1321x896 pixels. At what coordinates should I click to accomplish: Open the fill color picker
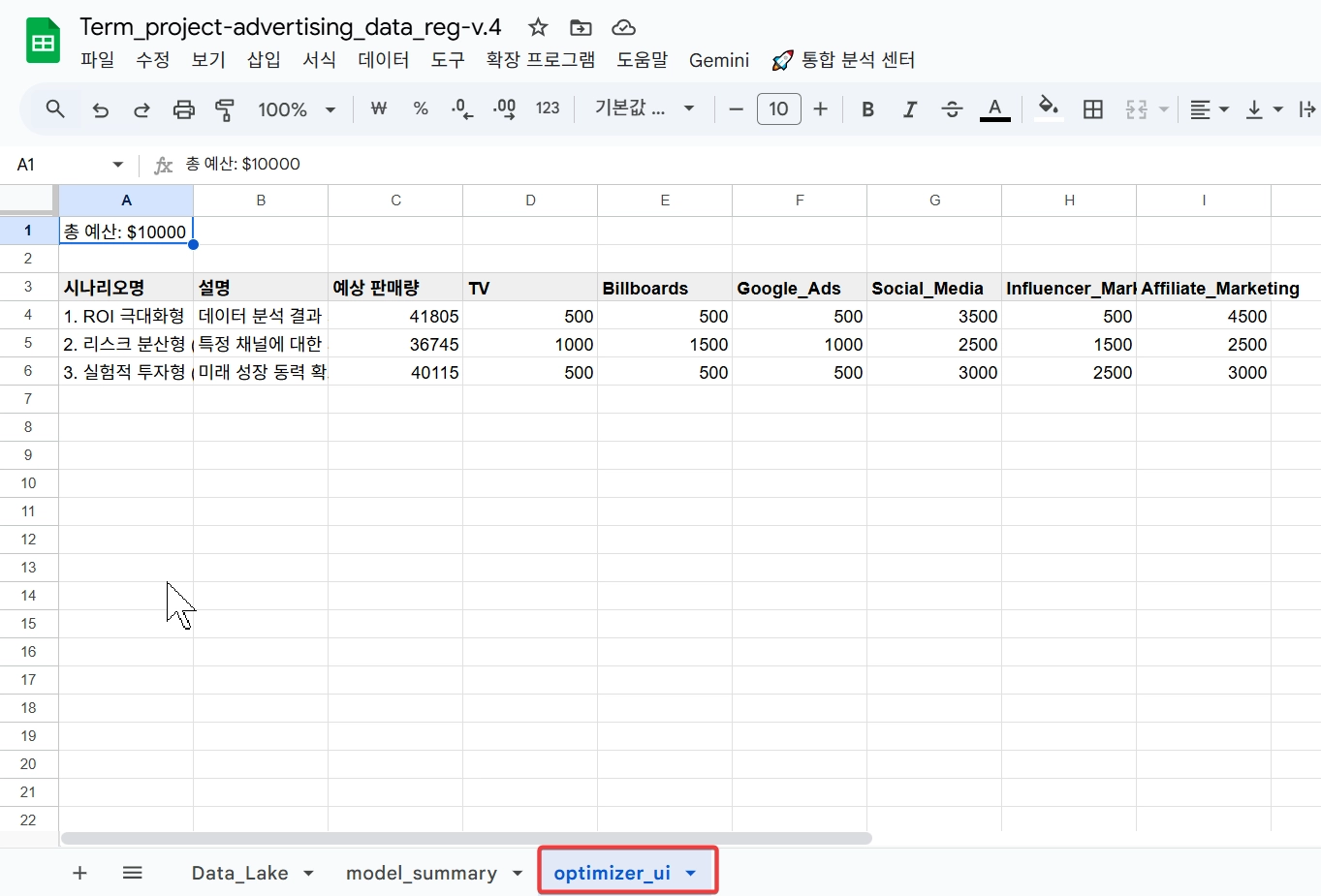point(1048,108)
